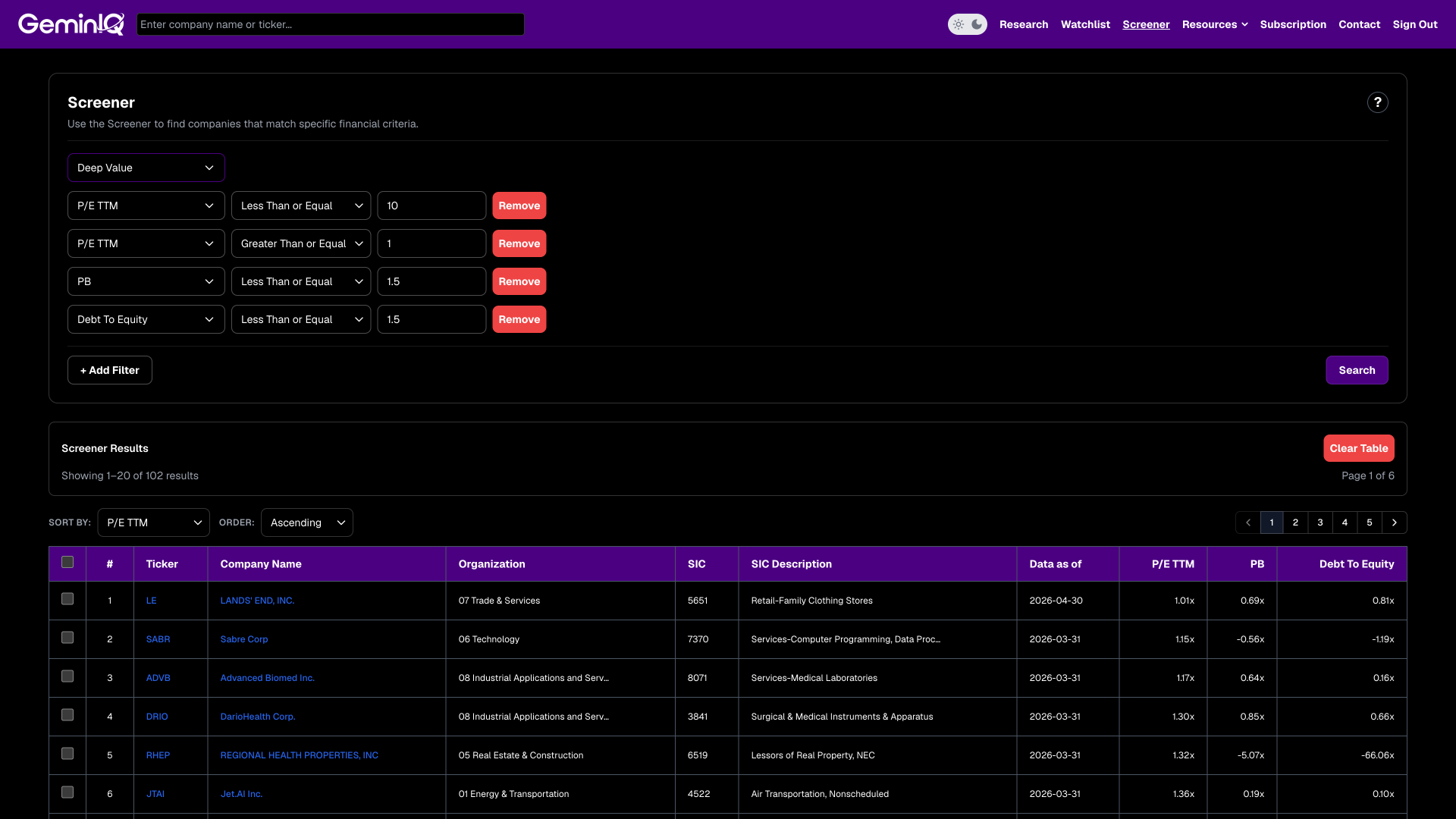Remove the P/E TTM ≥ 1 filter
1456x819 pixels.
[519, 243]
